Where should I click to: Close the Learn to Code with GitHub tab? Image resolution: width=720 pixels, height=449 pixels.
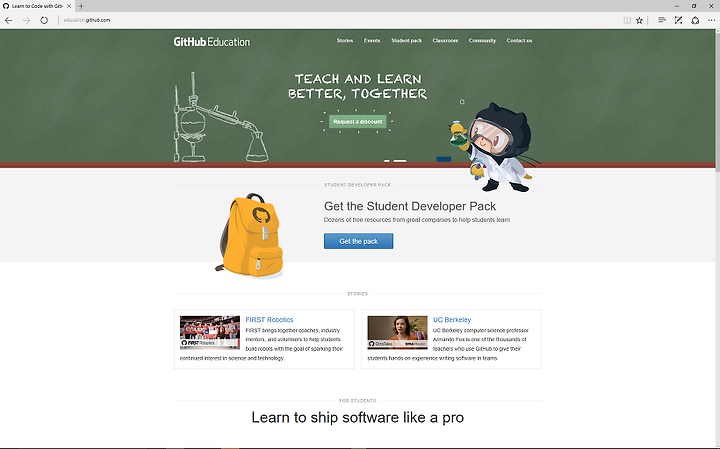pyautogui.click(x=69, y=6)
